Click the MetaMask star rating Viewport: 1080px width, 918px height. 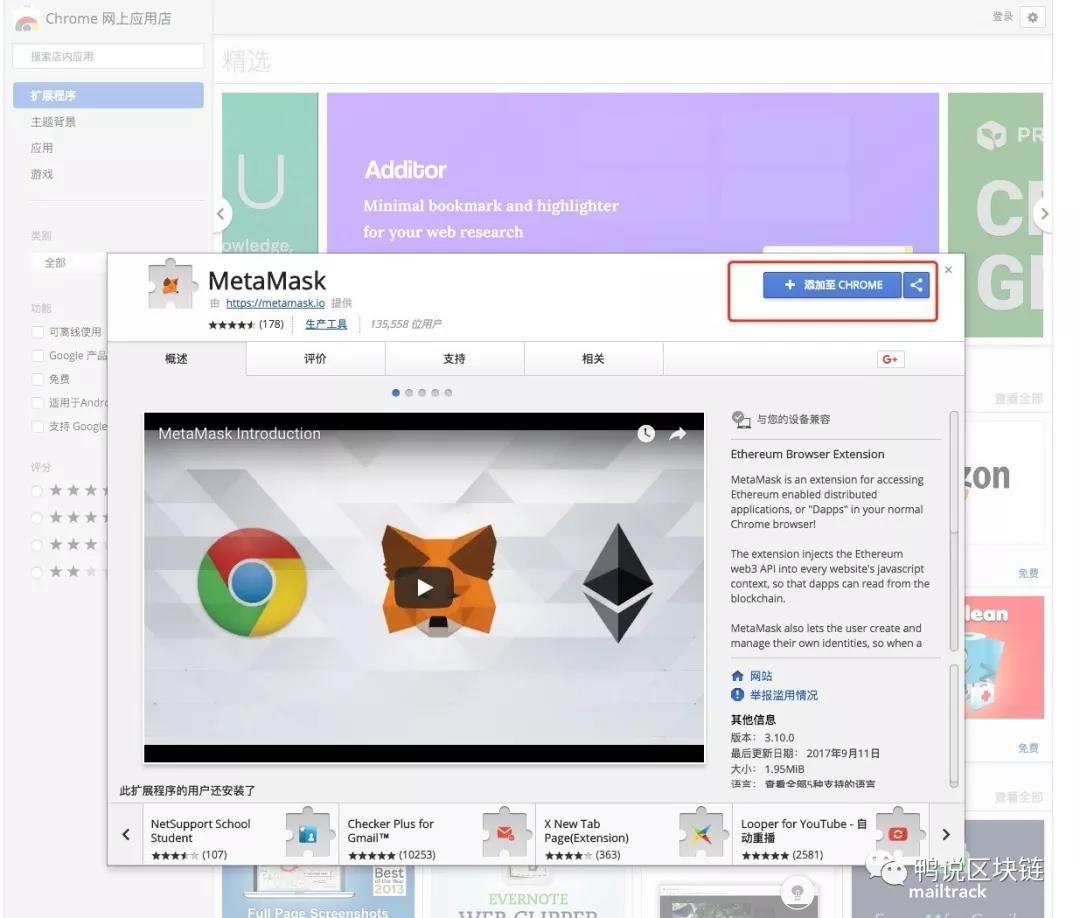[231, 324]
